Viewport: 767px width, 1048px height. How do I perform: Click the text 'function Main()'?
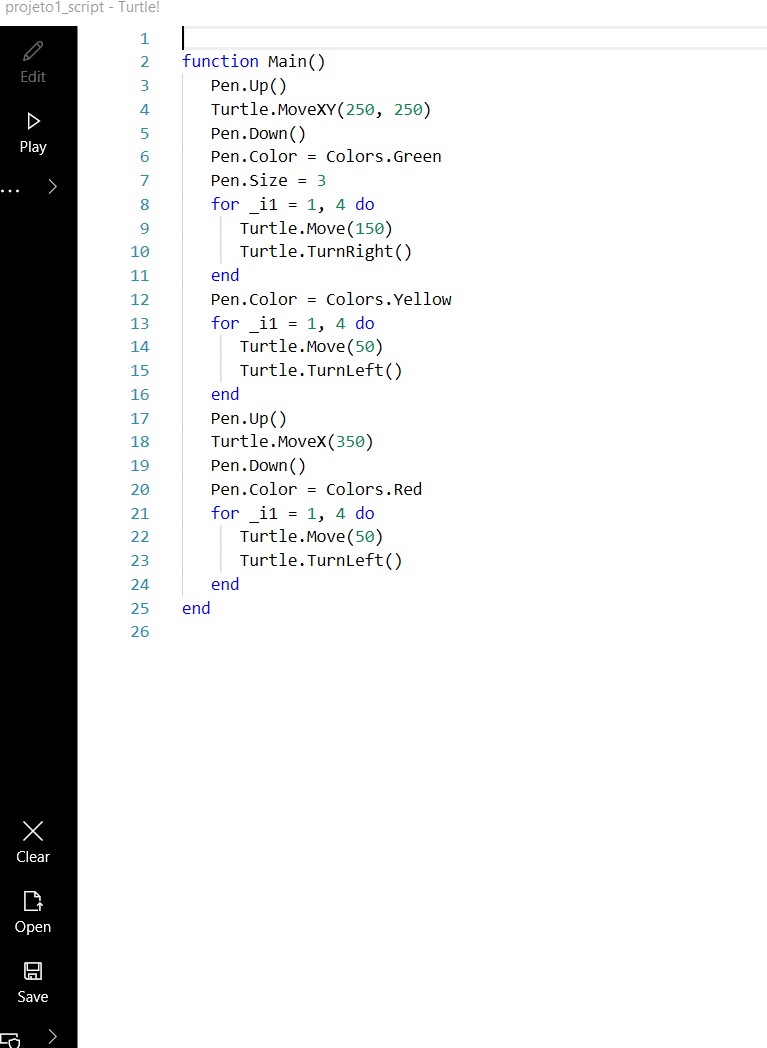[x=253, y=61]
